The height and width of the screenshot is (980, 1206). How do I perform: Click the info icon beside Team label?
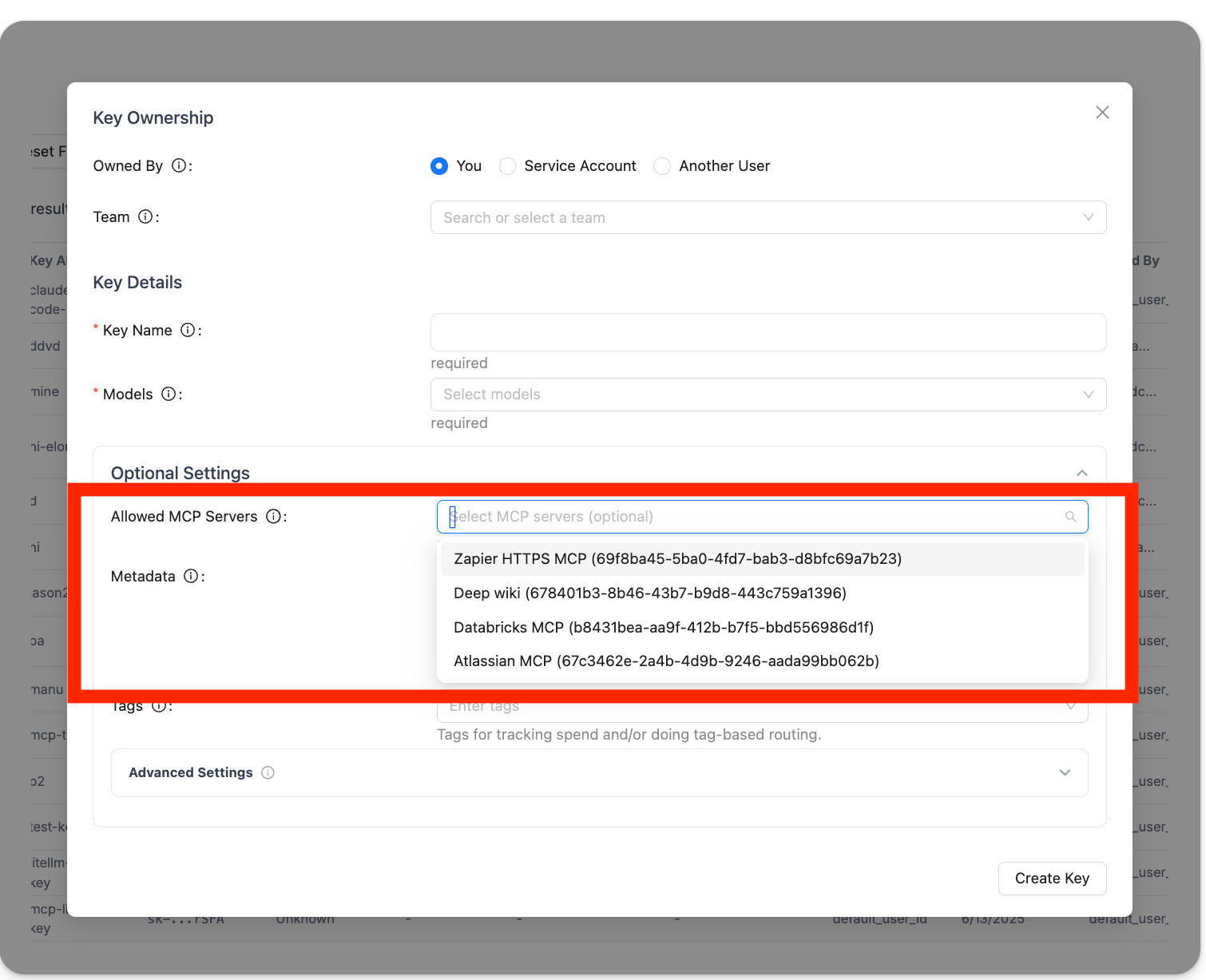point(145,217)
